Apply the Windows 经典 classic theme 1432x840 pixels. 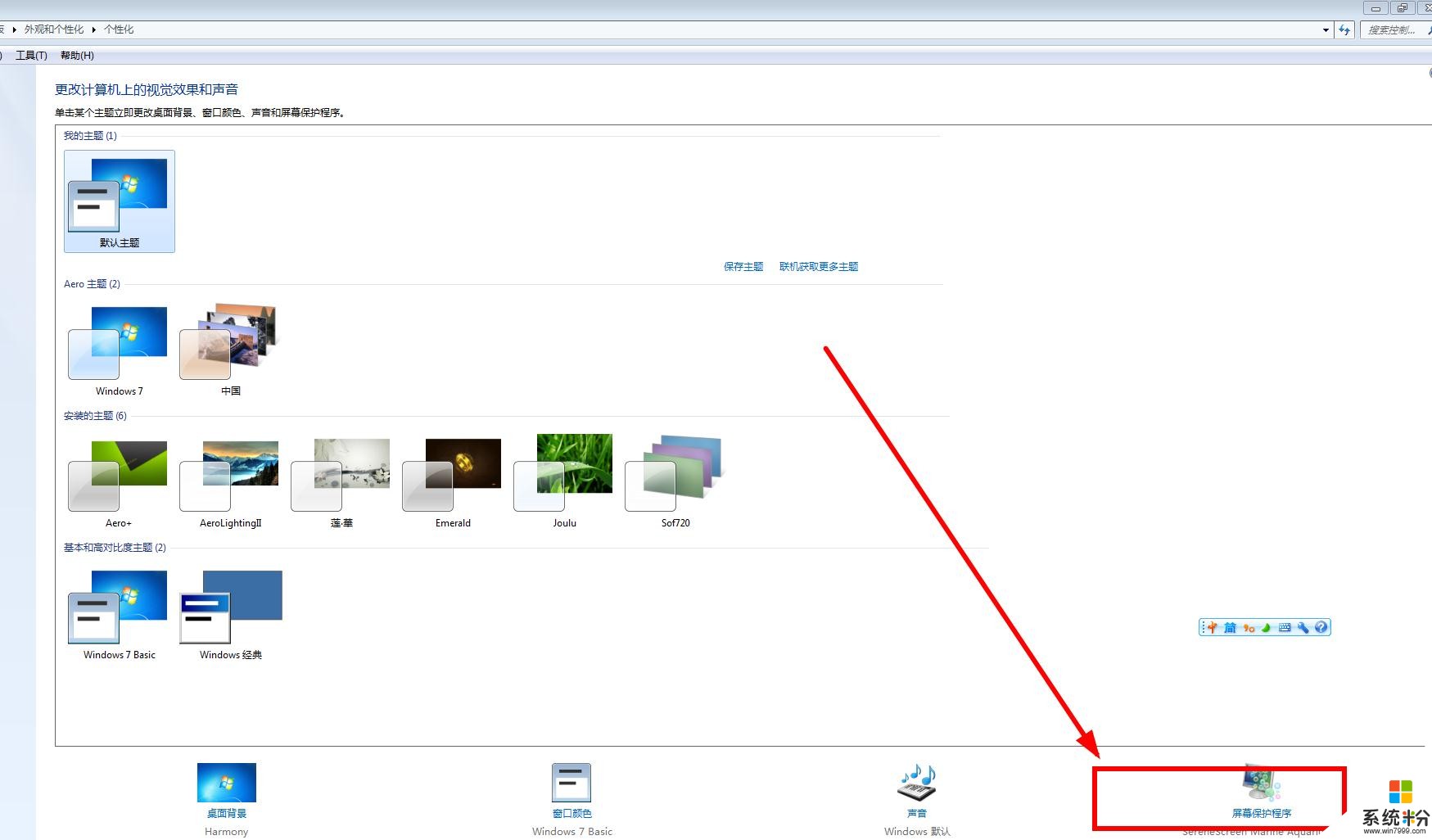231,614
